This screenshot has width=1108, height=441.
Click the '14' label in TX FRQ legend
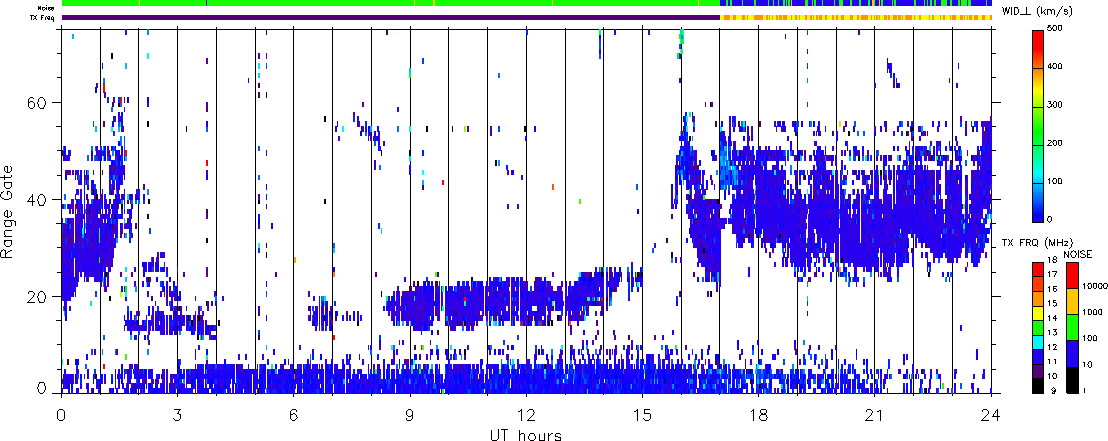click(1051, 319)
